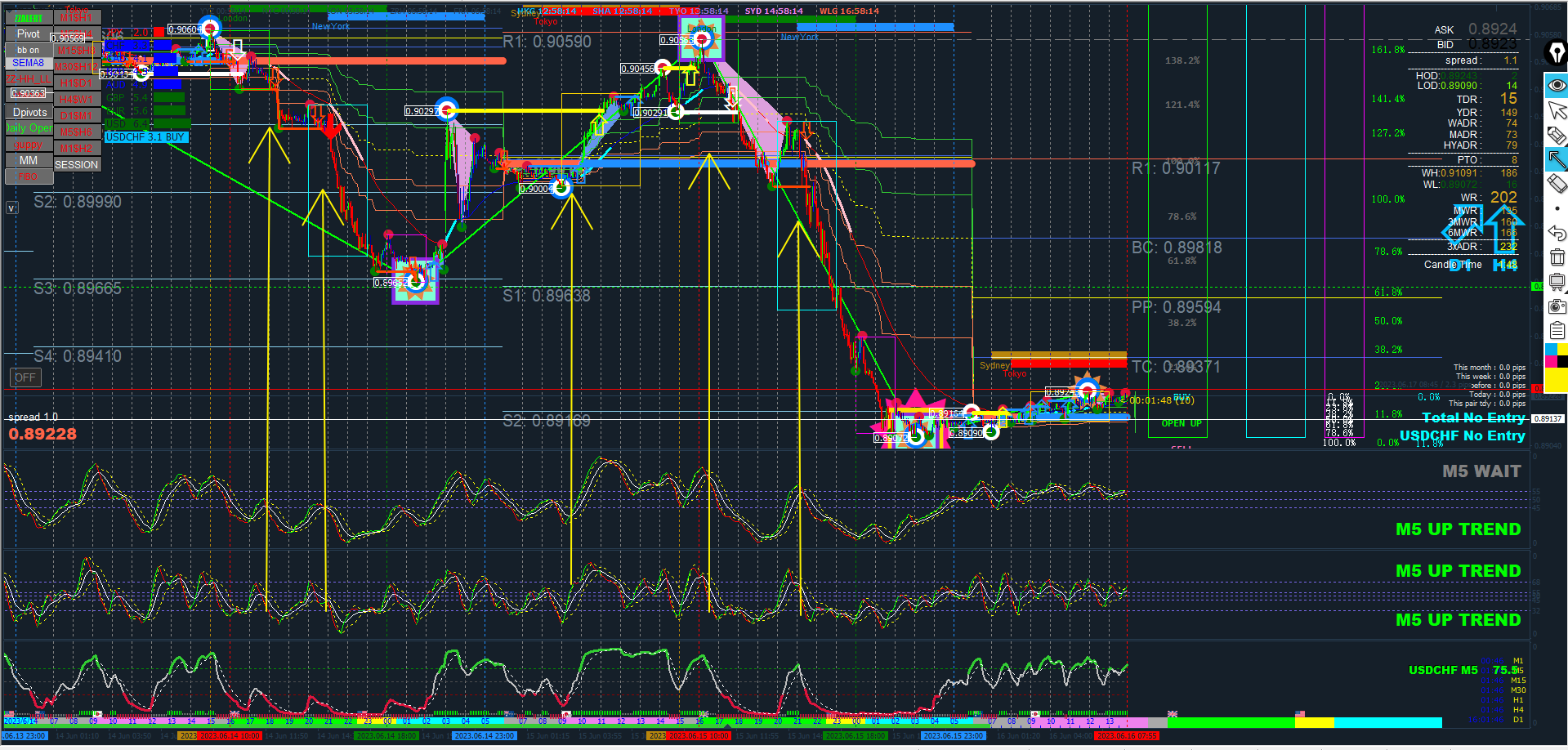The width and height of the screenshot is (1568, 750).
Task: Expand the small V chevron box
Action: 11,208
